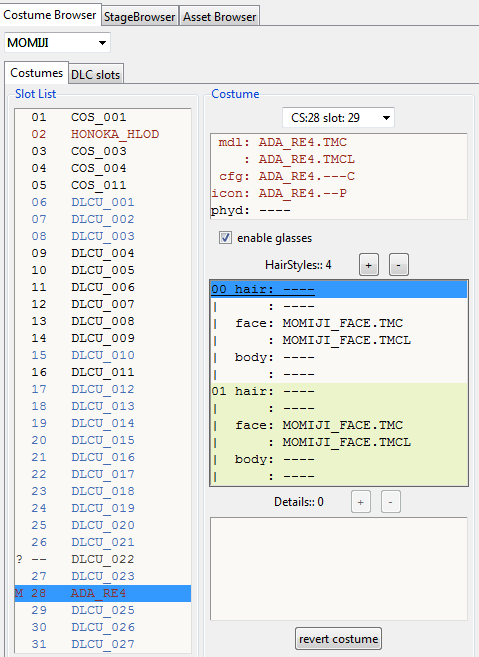
Task: Select slot 25 DLCU_020
Action: coord(103,525)
